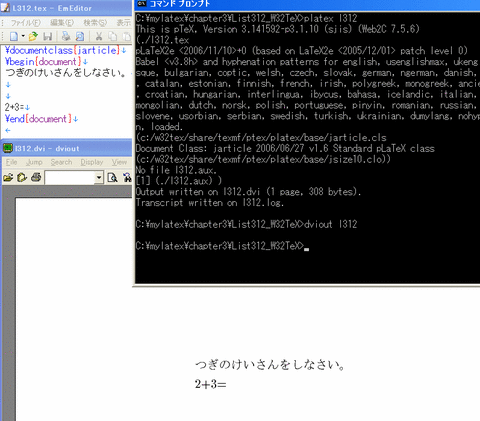Open the Jump menu in dviout
The width and height of the screenshot is (480, 421).
point(34,162)
